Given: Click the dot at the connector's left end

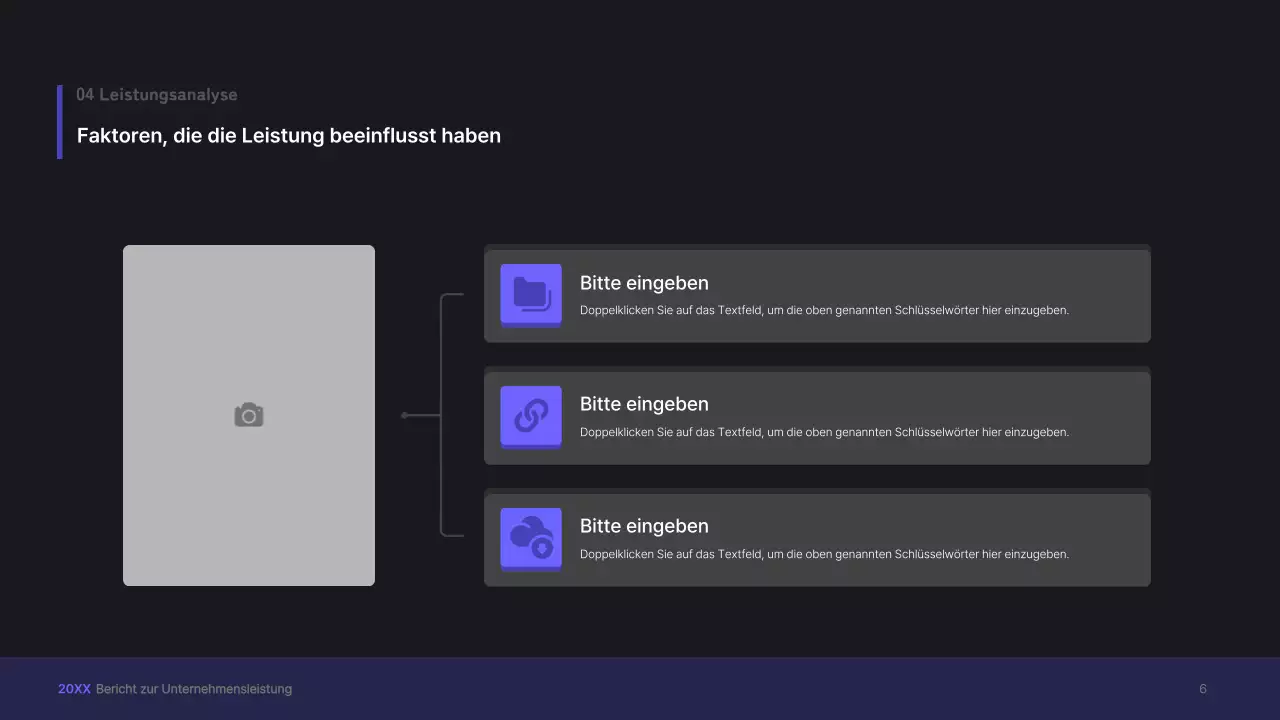Looking at the screenshot, I should pos(404,415).
